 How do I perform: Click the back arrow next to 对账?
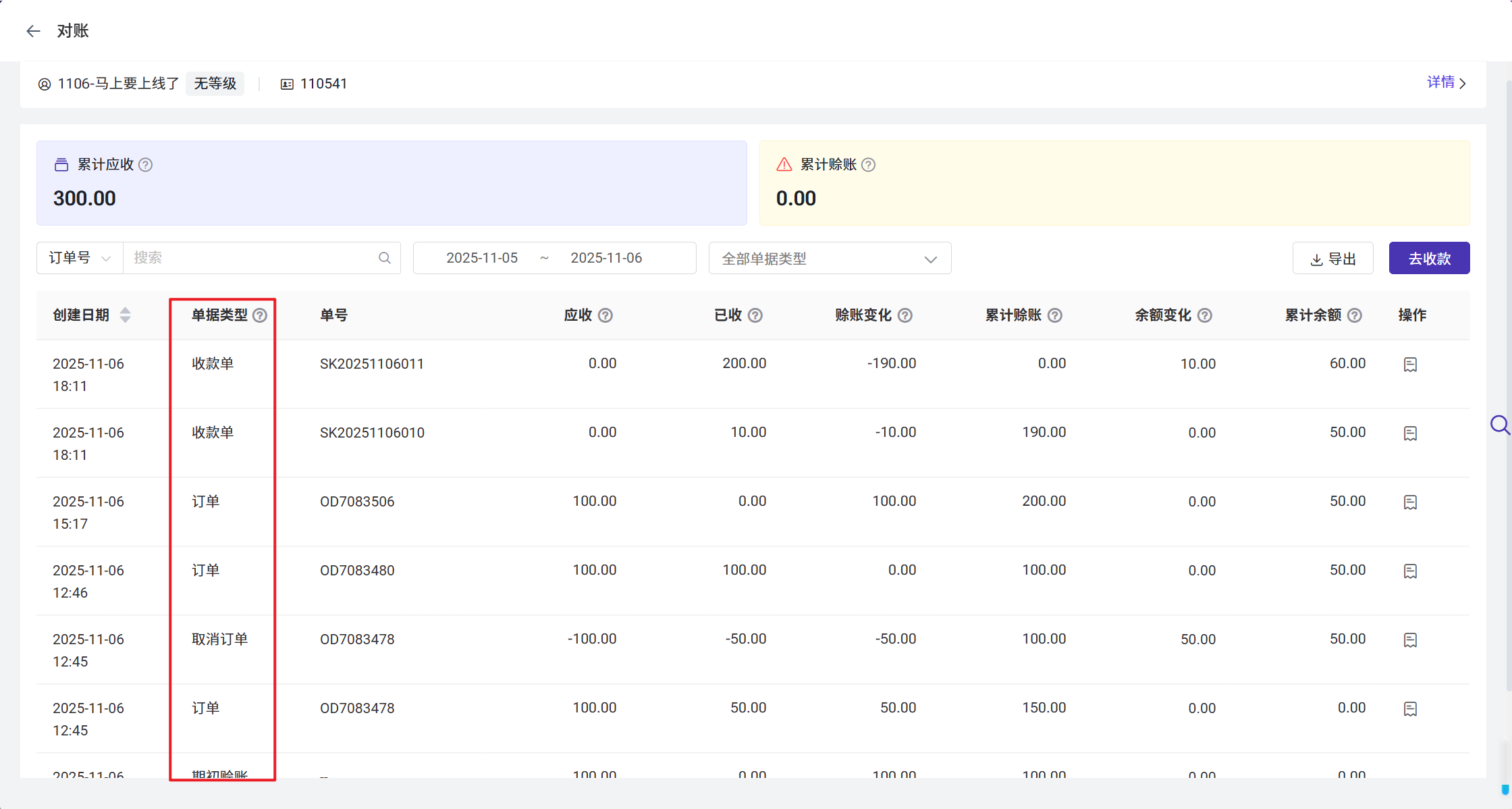tap(33, 31)
